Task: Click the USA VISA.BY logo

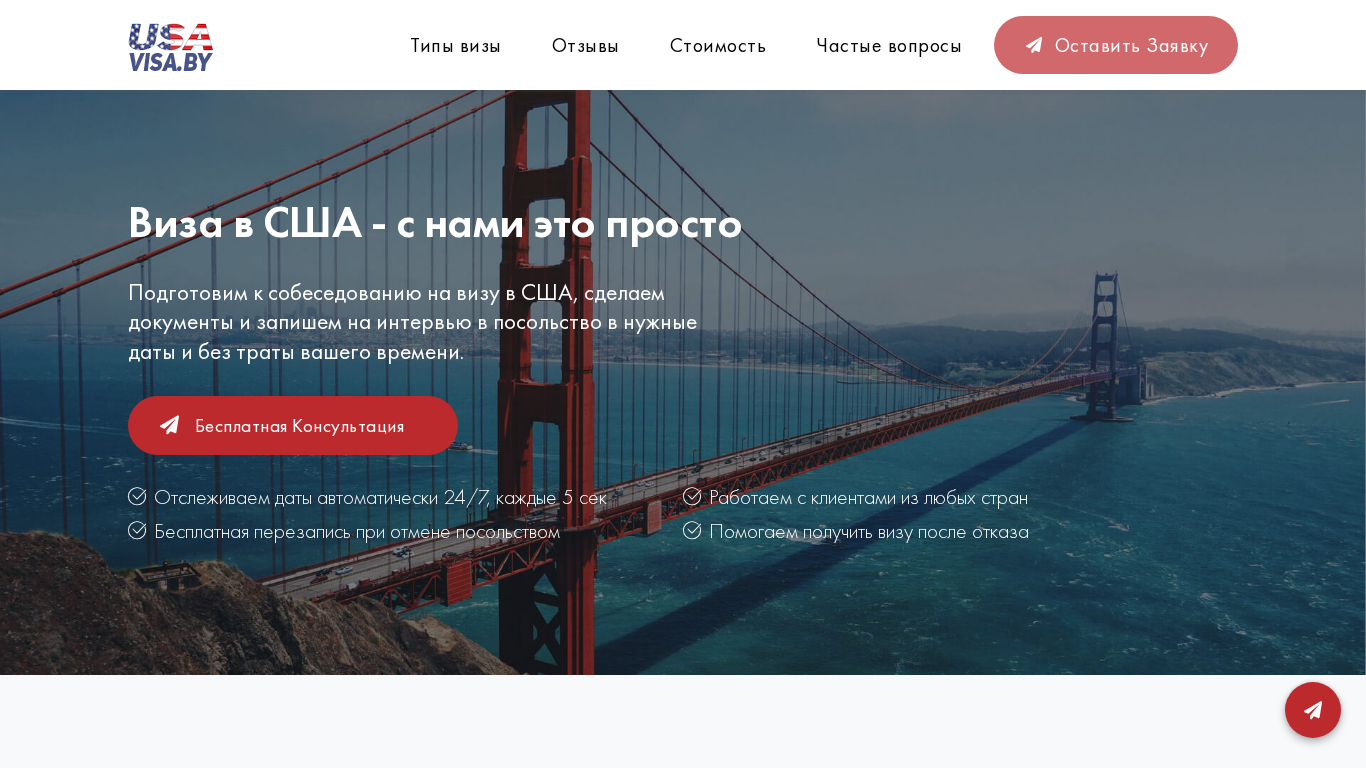Action: [x=171, y=47]
